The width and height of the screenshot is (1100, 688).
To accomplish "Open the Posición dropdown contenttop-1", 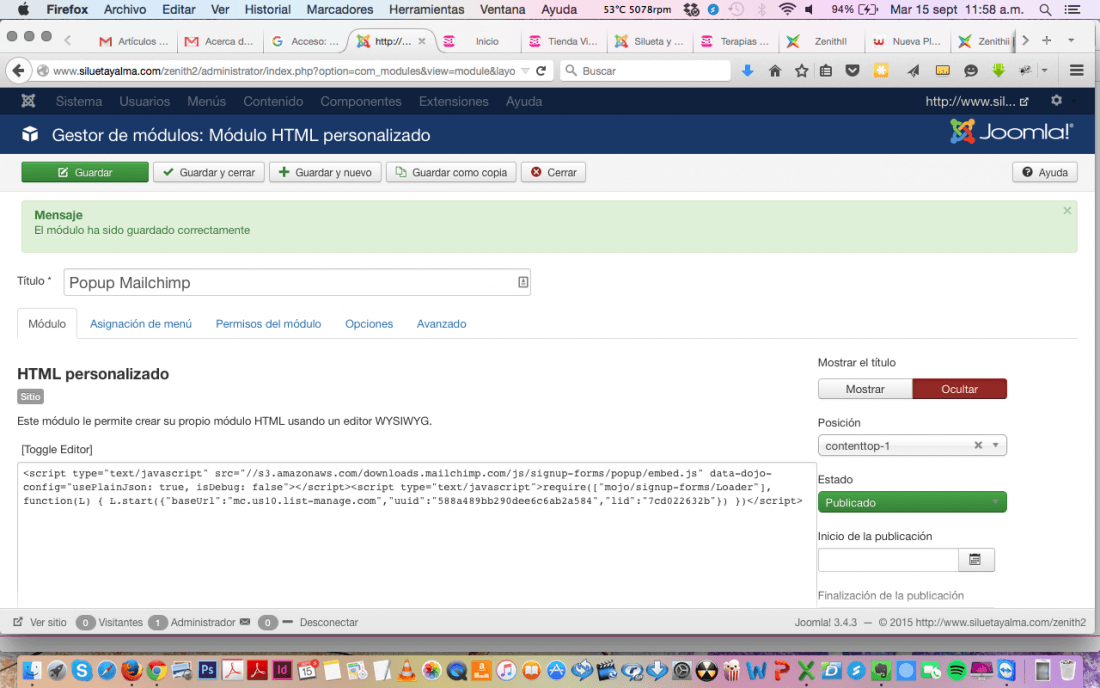I will [x=912, y=445].
